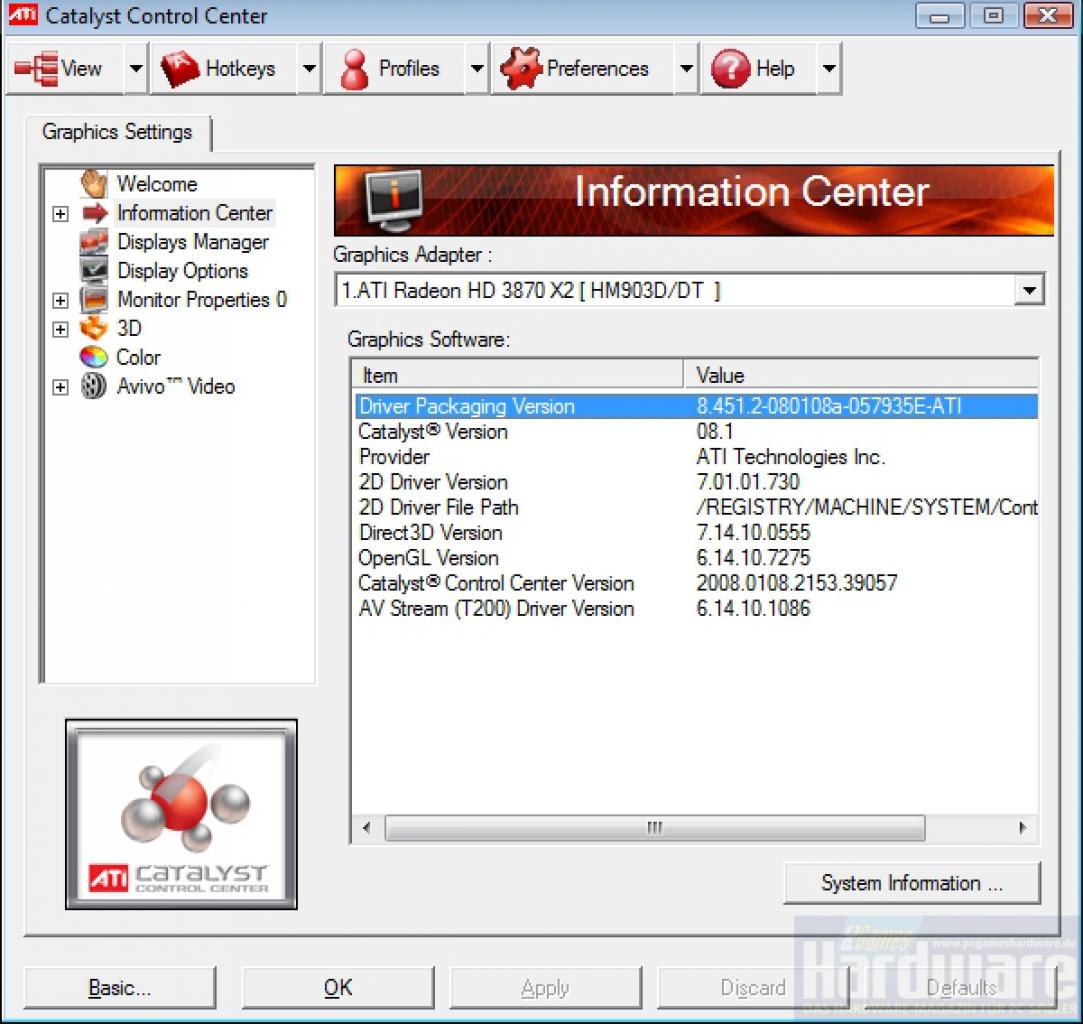Open the Help dropdown arrow
Image resolution: width=1083 pixels, height=1024 pixels.
point(829,68)
